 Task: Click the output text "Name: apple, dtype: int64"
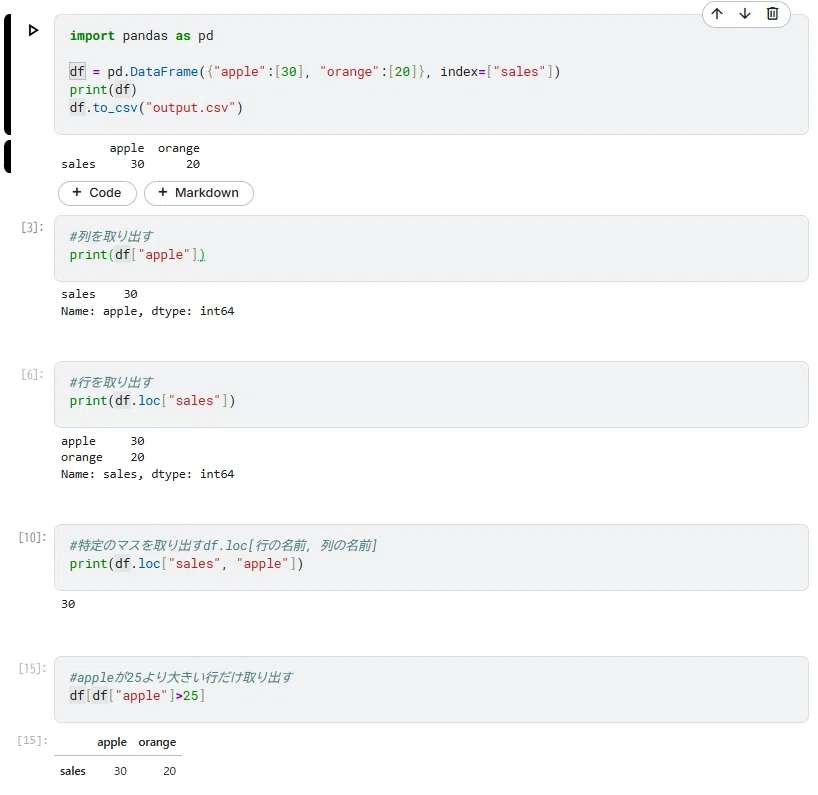click(x=148, y=311)
